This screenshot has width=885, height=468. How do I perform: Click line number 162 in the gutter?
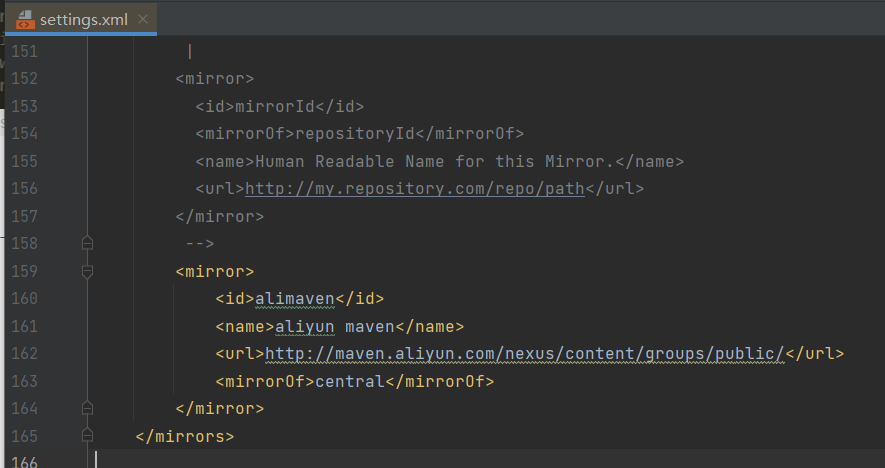click(x=24, y=353)
